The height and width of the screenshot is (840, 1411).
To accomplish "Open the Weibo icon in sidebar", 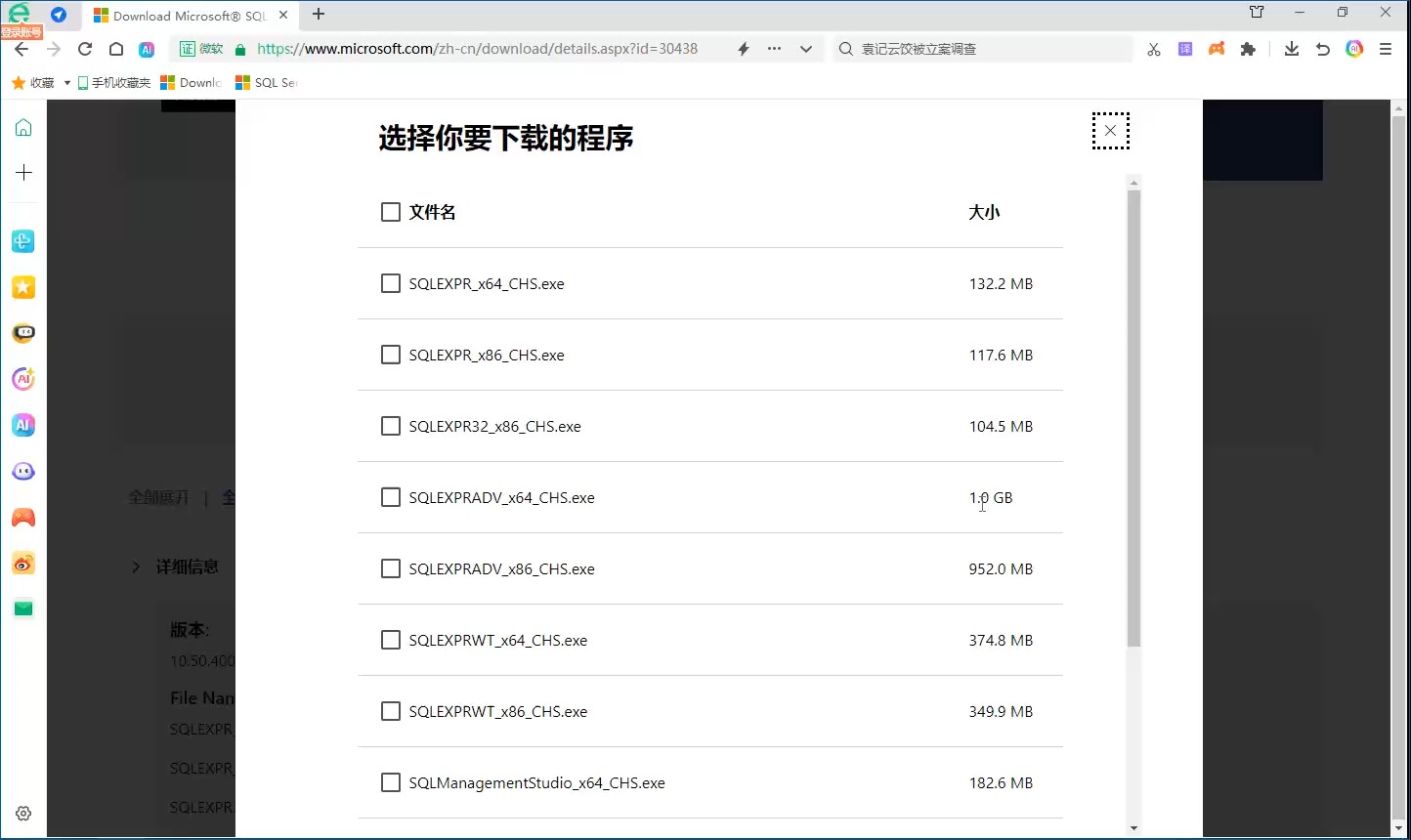I will pos(22,564).
